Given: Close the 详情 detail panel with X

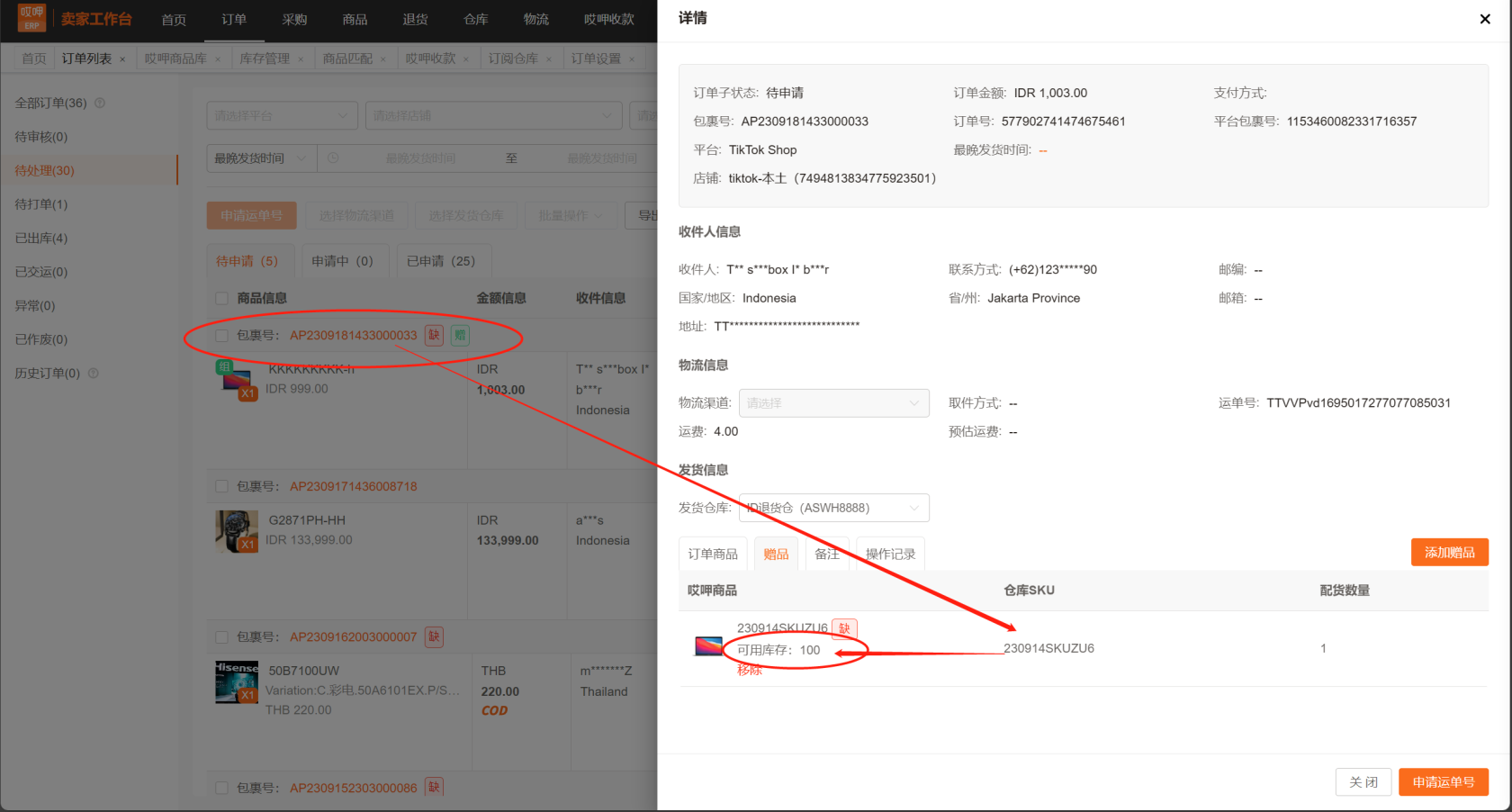Looking at the screenshot, I should (1484, 19).
